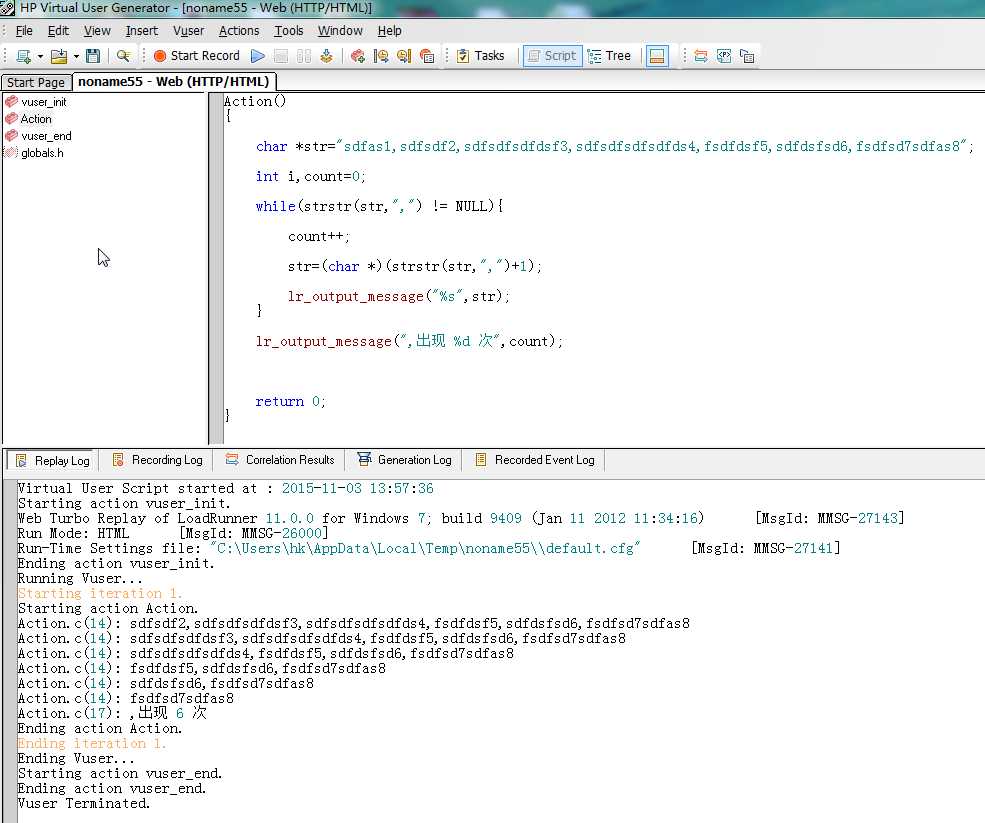Switch to Script view
The image size is (985, 823).
(x=550, y=56)
